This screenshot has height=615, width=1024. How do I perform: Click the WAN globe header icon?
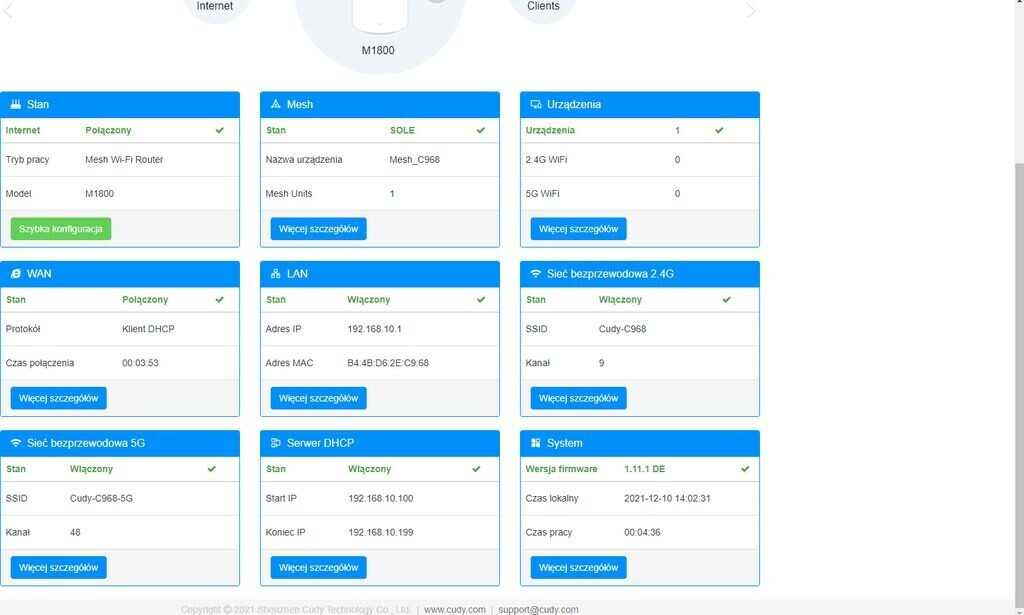(16, 274)
